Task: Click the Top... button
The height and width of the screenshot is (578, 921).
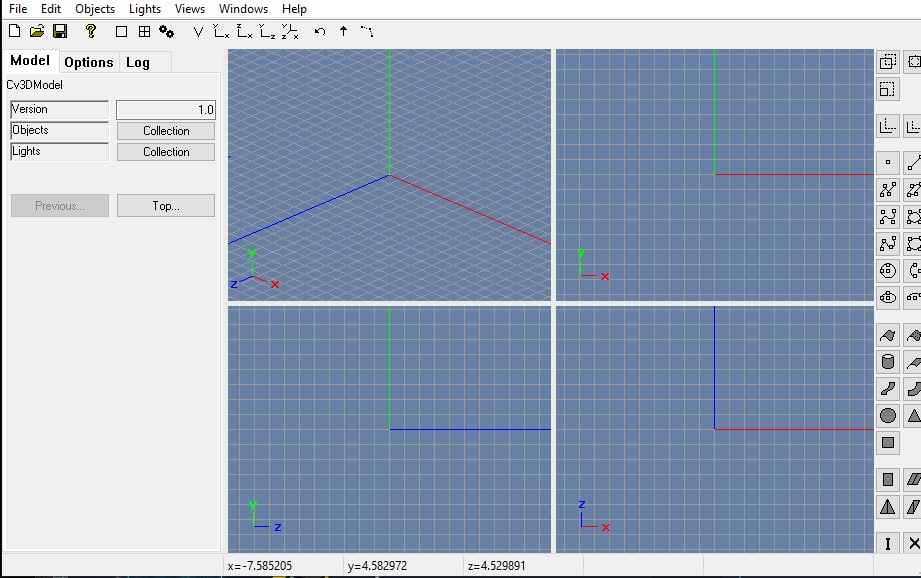Action: 166,206
